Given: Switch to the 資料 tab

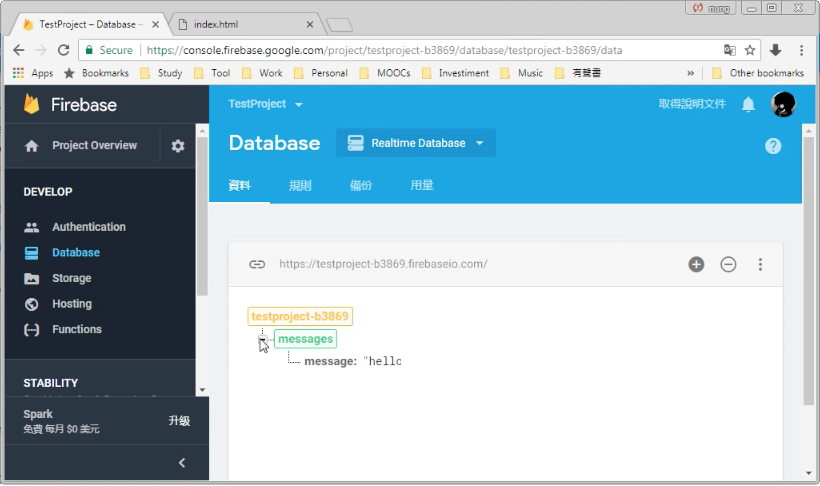Looking at the screenshot, I should click(240, 186).
